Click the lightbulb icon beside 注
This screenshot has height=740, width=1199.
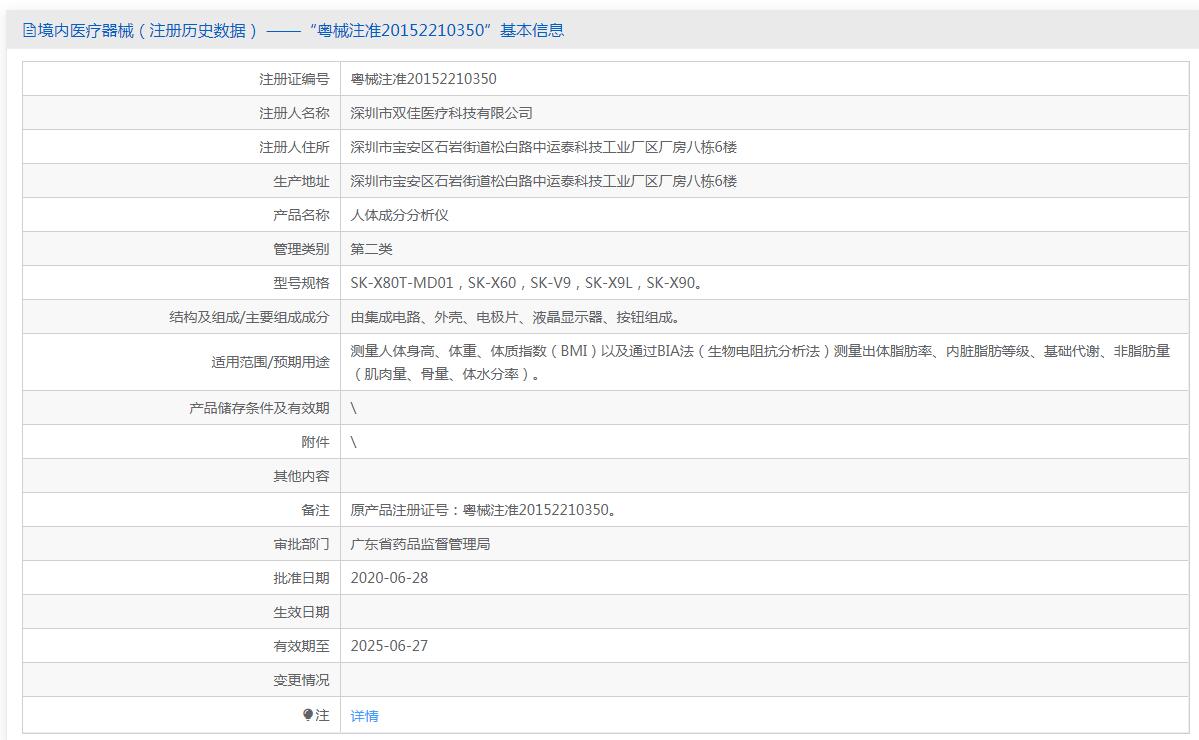point(308,715)
